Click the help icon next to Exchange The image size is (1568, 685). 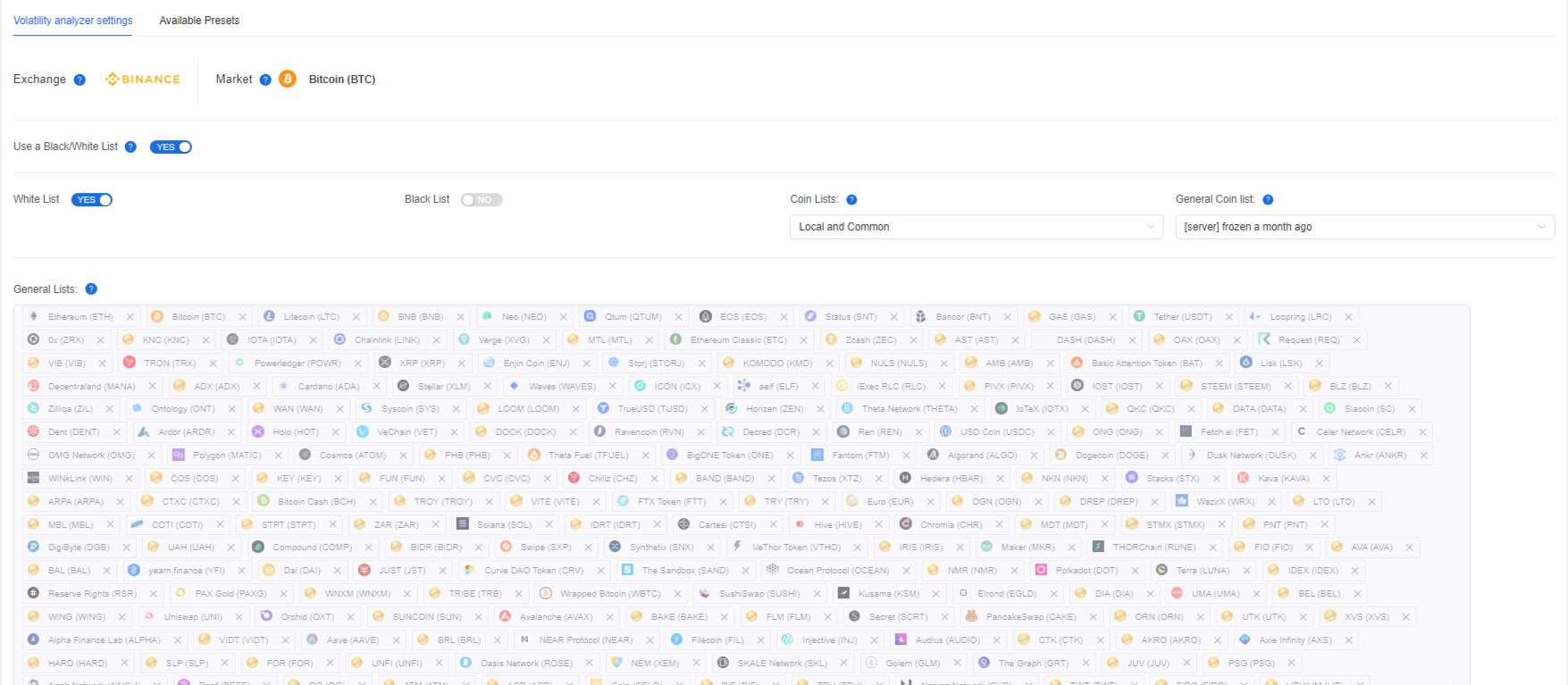80,80
